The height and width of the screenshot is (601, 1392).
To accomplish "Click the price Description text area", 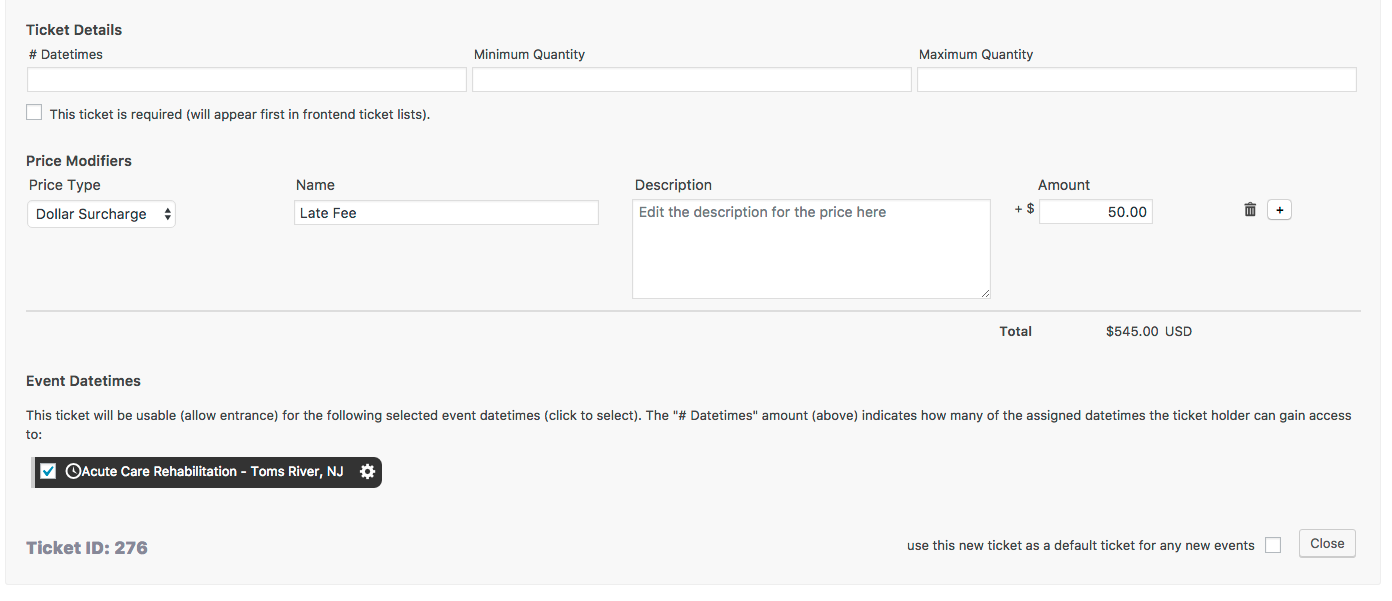I will click(811, 249).
